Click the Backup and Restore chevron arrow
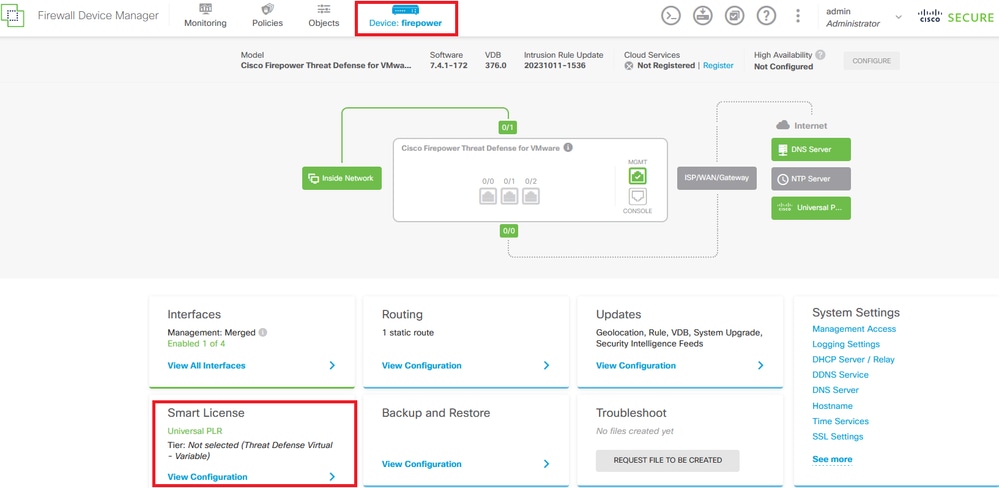Image resolution: width=999 pixels, height=488 pixels. pos(546,464)
